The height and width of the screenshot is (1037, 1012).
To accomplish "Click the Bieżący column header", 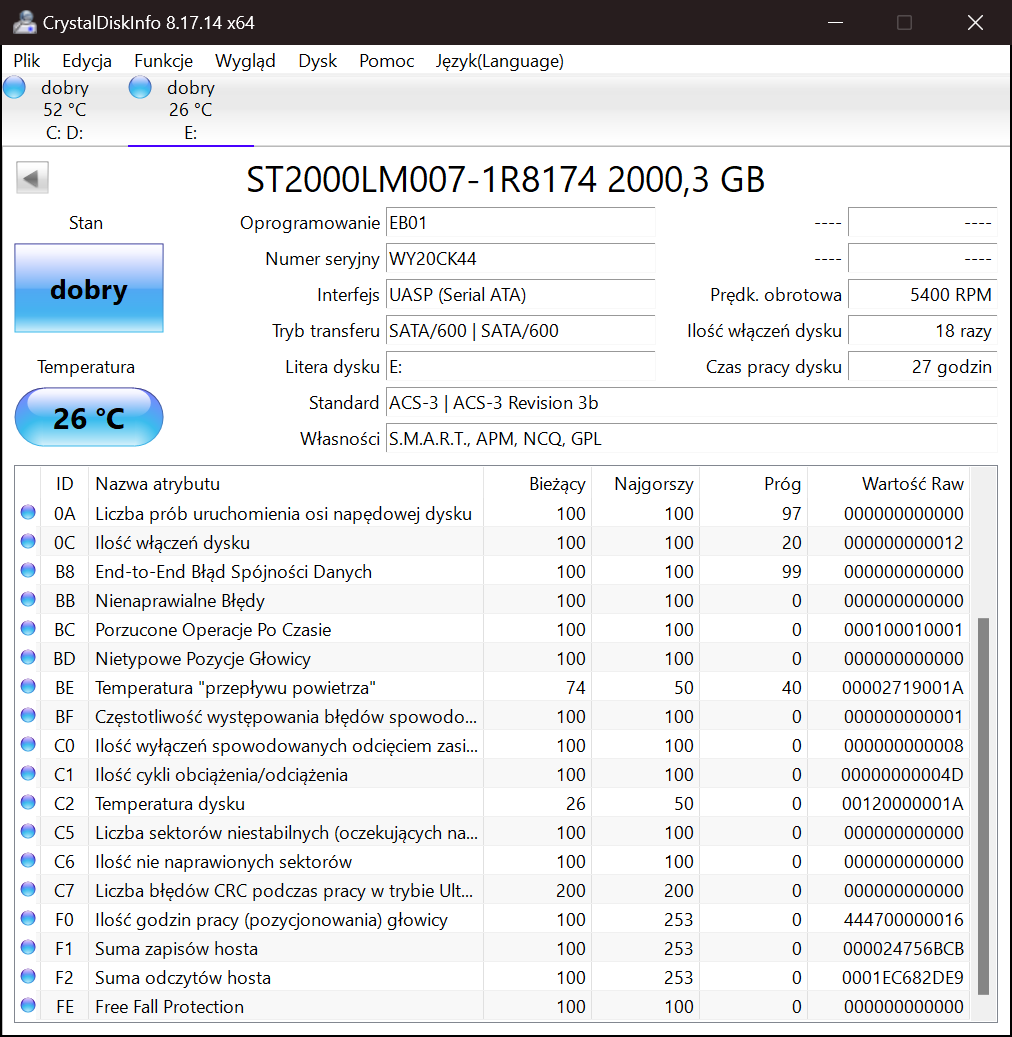I will tap(538, 483).
